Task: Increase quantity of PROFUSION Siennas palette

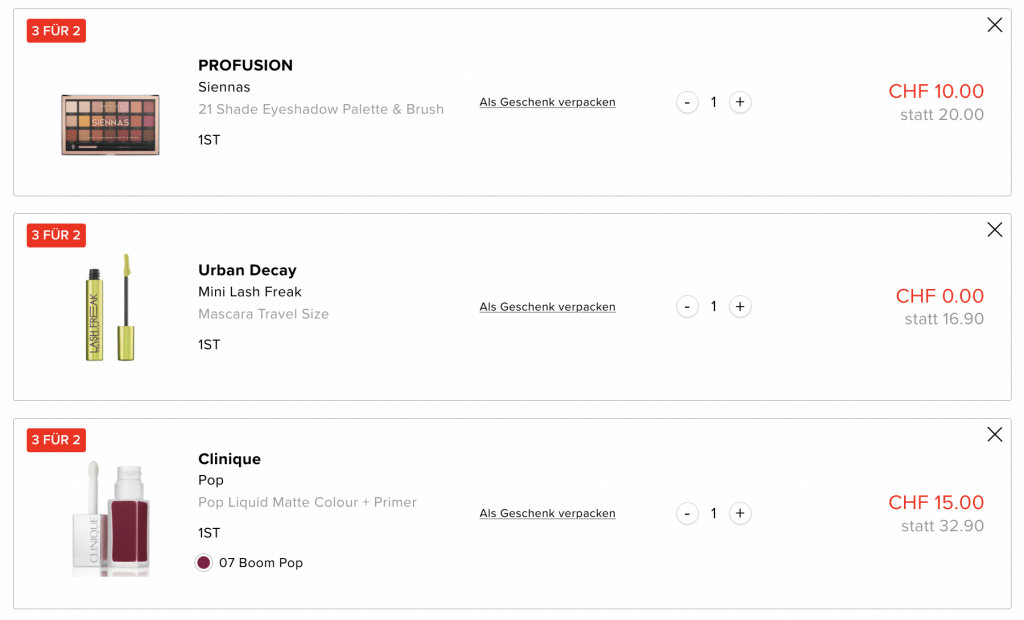Action: pos(739,102)
